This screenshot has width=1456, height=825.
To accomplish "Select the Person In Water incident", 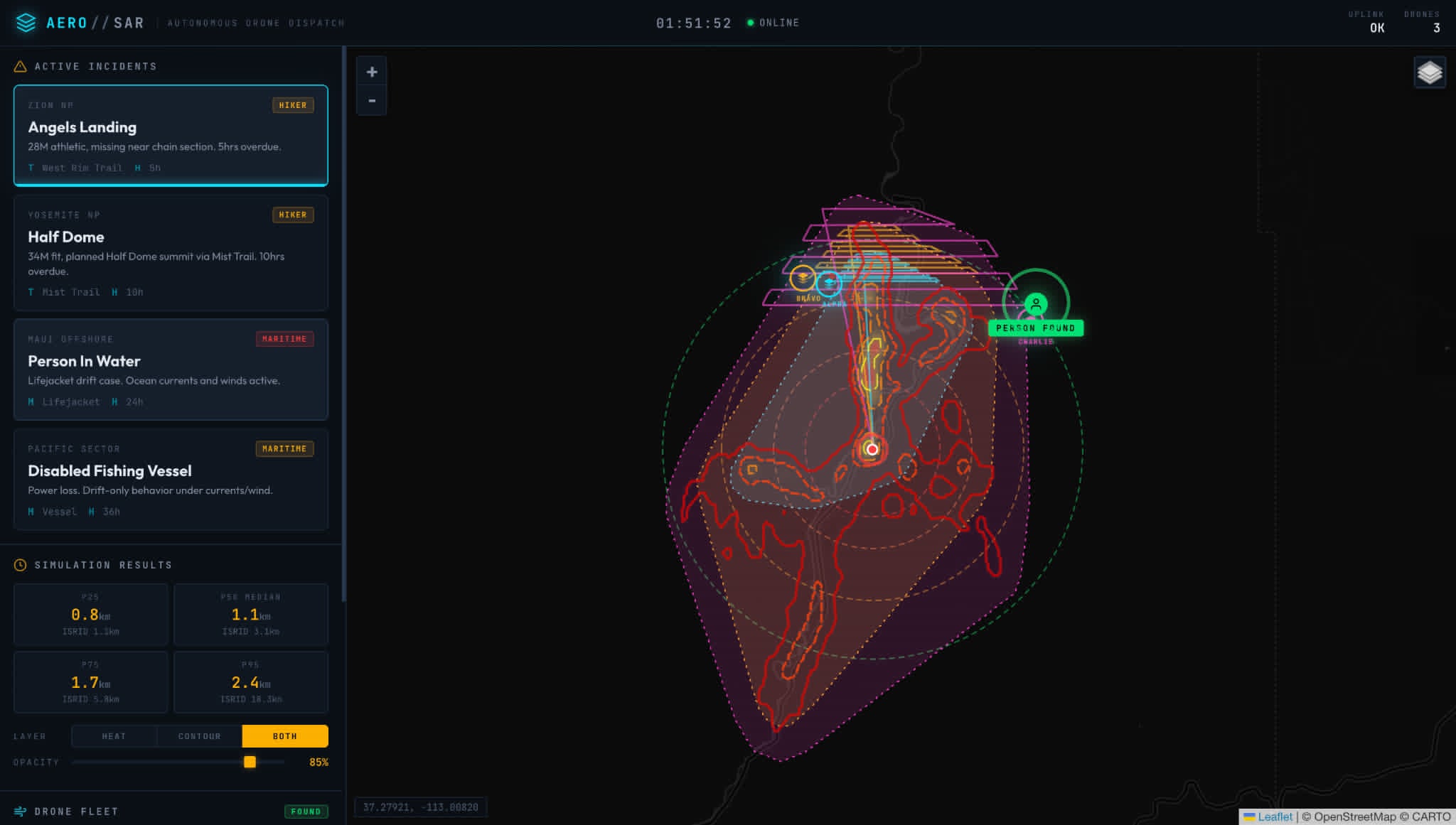I will tap(171, 369).
